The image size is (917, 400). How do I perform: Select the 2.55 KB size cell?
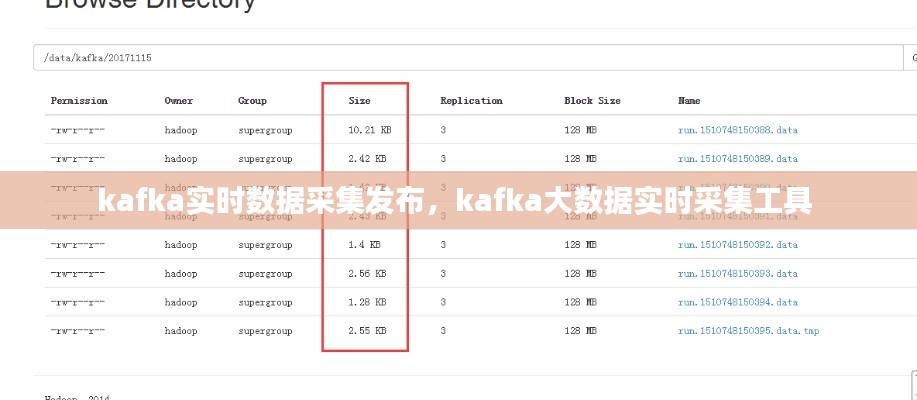pos(367,330)
